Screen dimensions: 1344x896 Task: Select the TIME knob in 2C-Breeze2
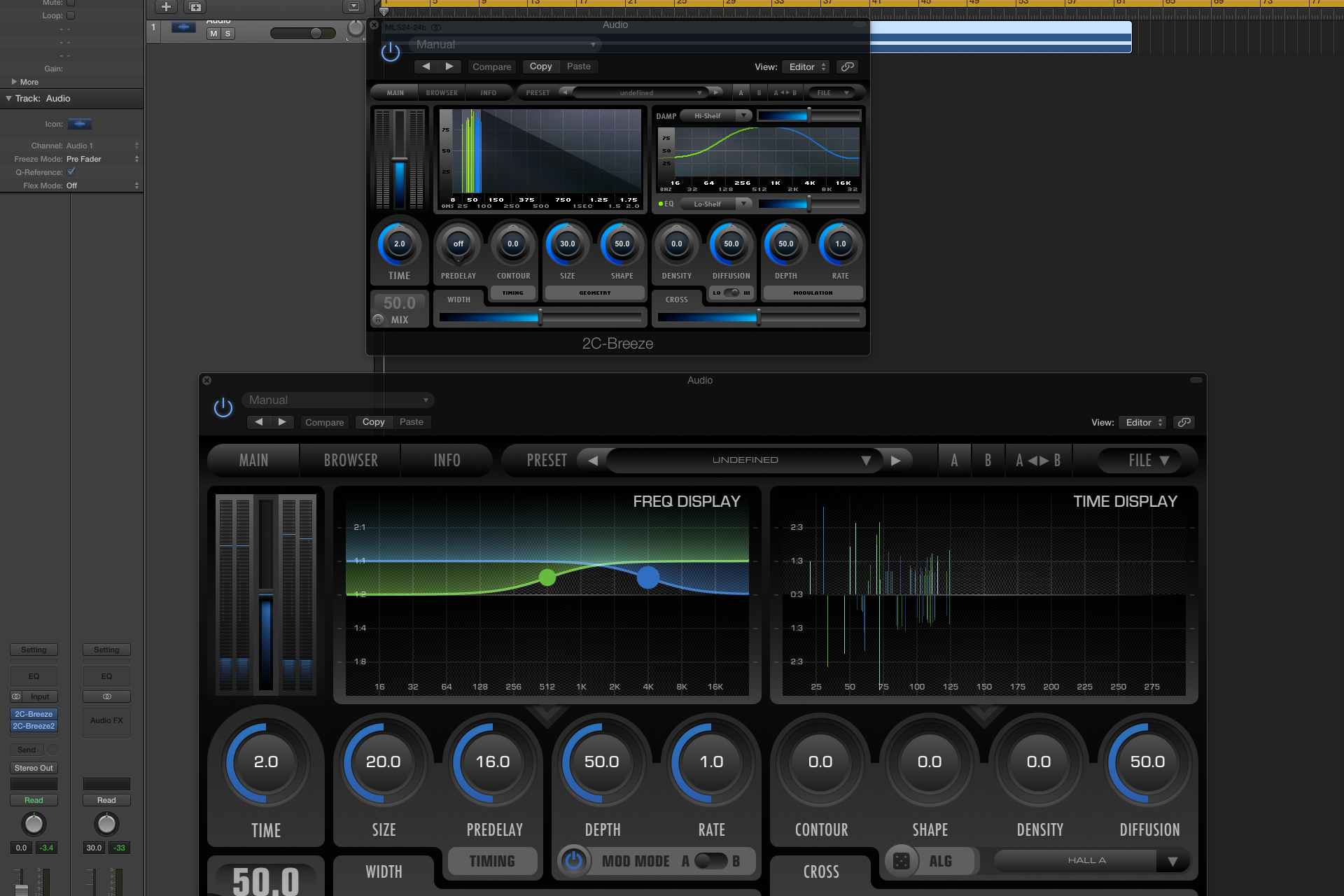(x=266, y=762)
